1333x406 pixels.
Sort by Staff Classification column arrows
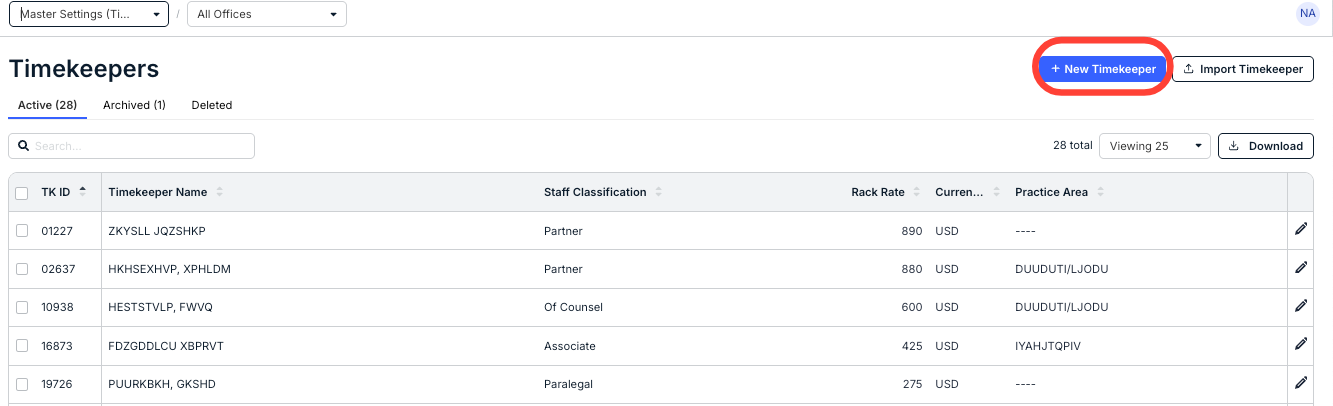[x=659, y=192]
